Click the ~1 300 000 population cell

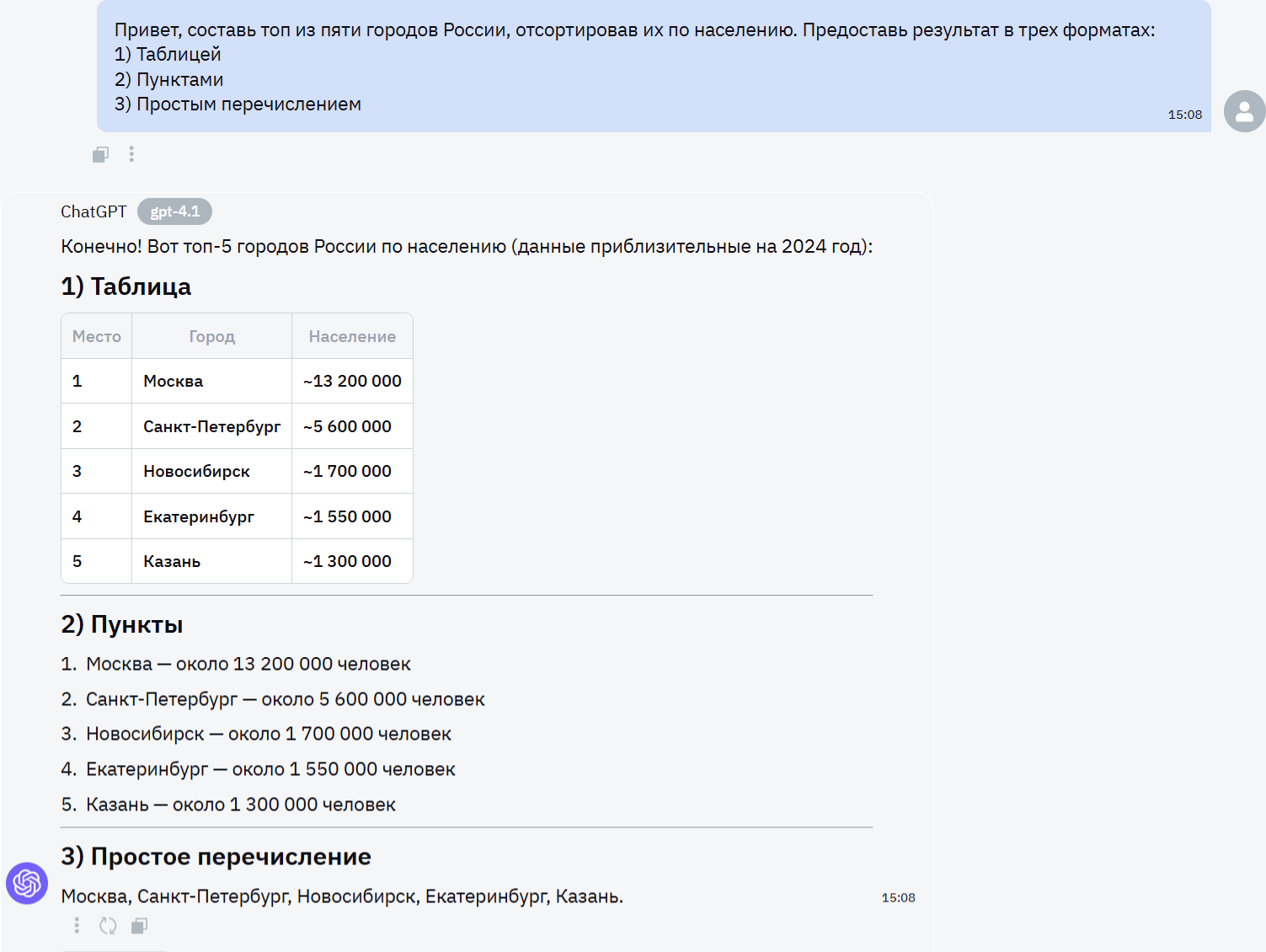pyautogui.click(x=348, y=561)
